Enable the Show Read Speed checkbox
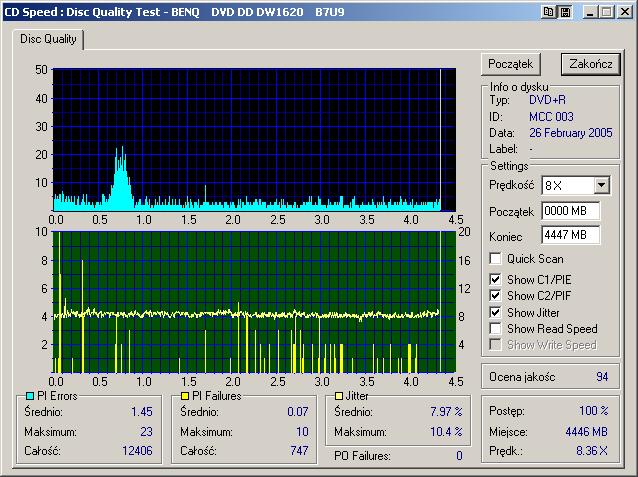Screen dimensions: 638x477 pyautogui.click(x=495, y=328)
